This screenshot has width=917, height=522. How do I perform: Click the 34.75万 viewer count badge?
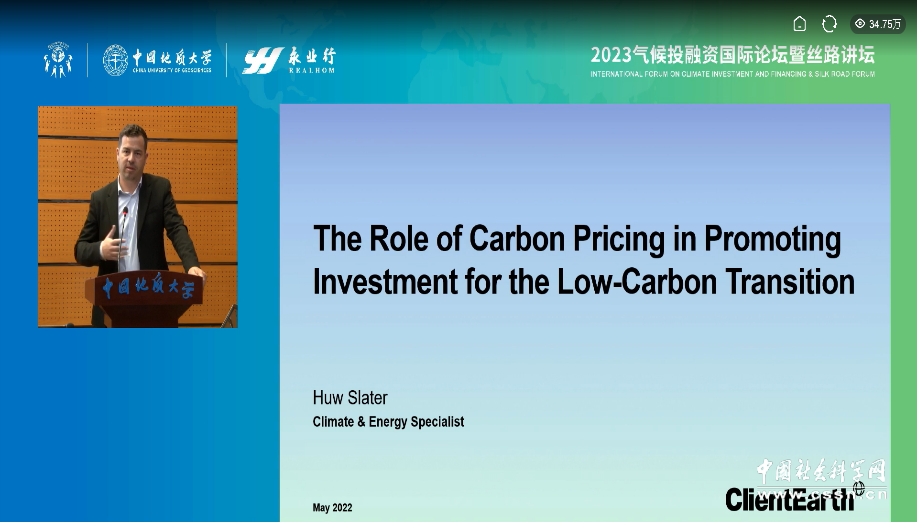point(877,24)
